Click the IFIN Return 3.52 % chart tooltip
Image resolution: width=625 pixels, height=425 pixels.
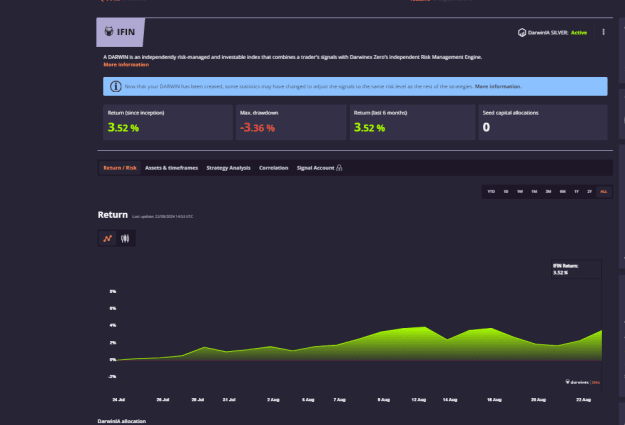click(576, 269)
